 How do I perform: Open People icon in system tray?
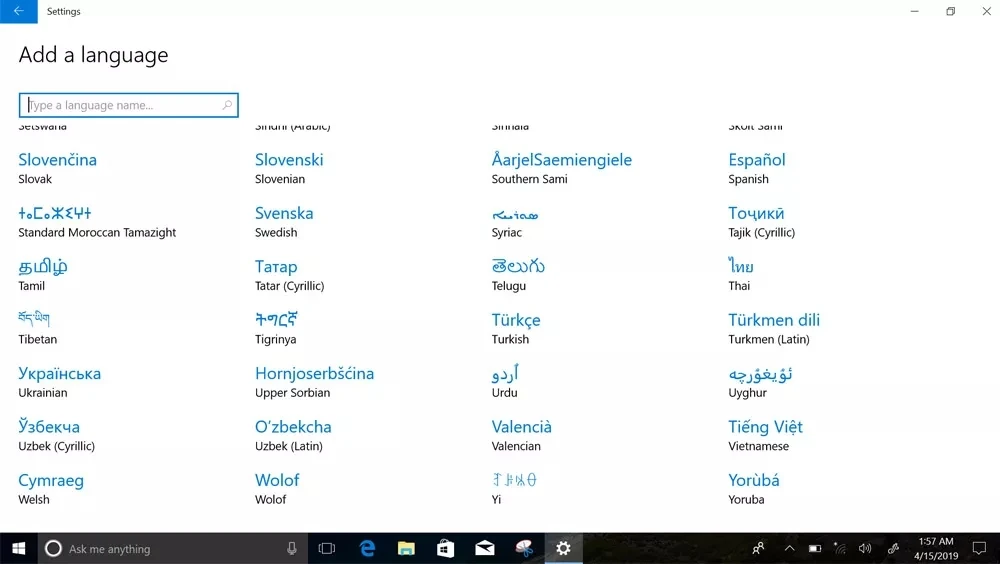click(x=758, y=549)
